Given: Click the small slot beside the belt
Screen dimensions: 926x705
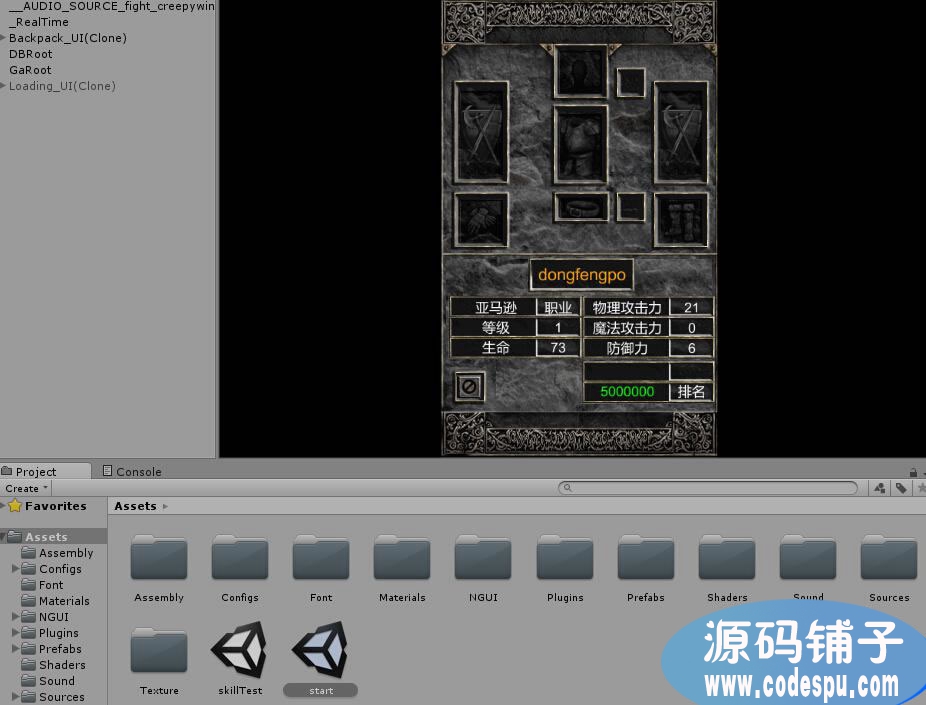Looking at the screenshot, I should (x=631, y=207).
